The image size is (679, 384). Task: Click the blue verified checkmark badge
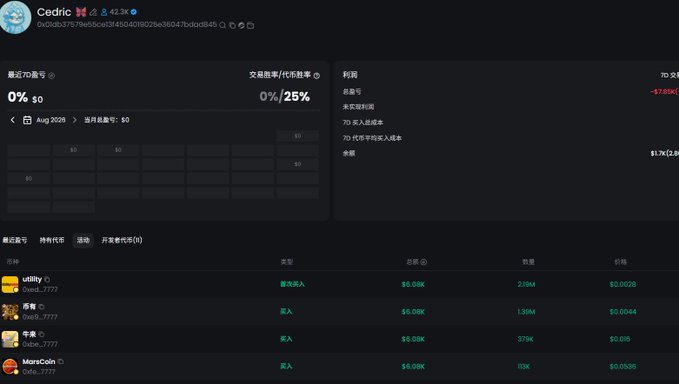pos(134,12)
